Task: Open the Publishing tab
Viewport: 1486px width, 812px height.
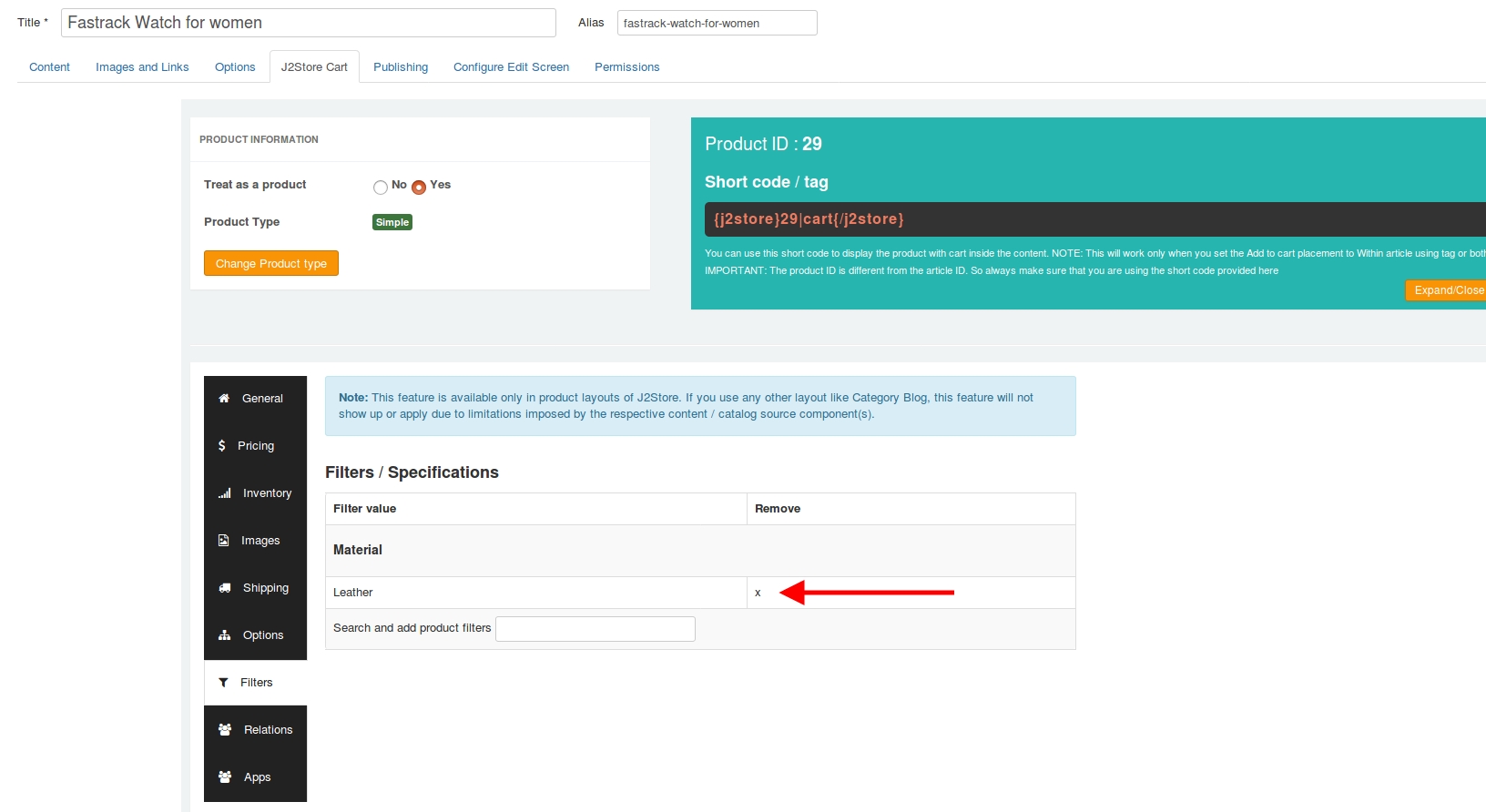Action: click(401, 67)
